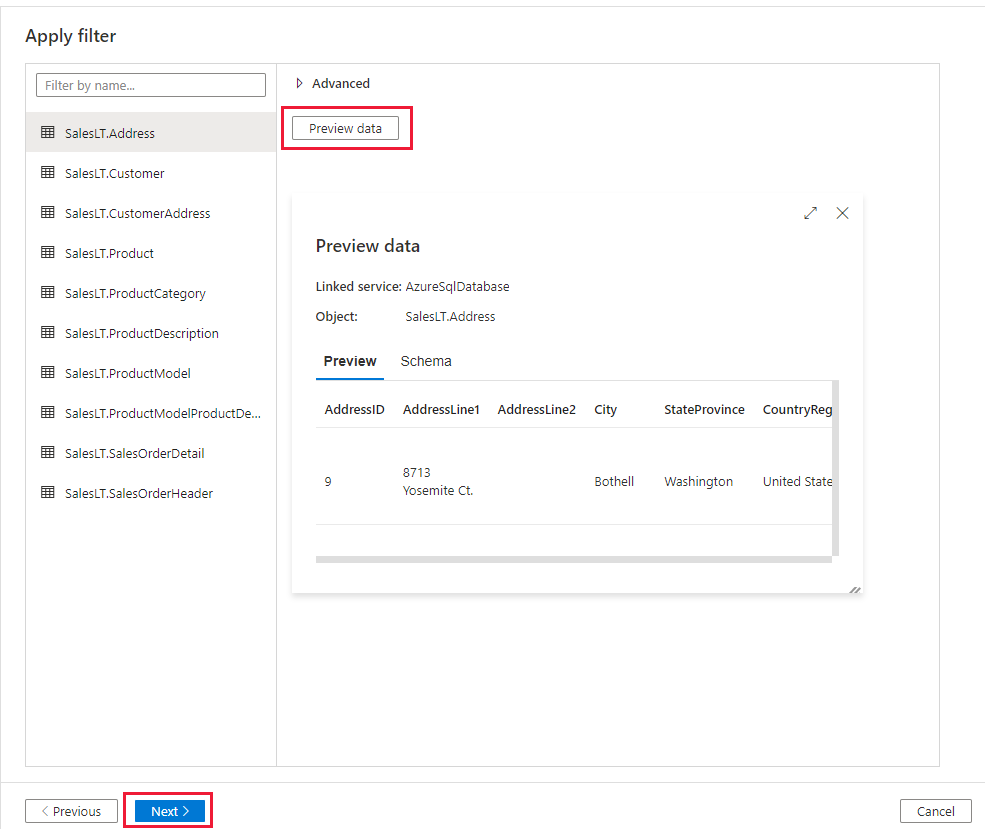Image resolution: width=985 pixels, height=829 pixels.
Task: Proceed by clicking Next
Action: [x=167, y=810]
